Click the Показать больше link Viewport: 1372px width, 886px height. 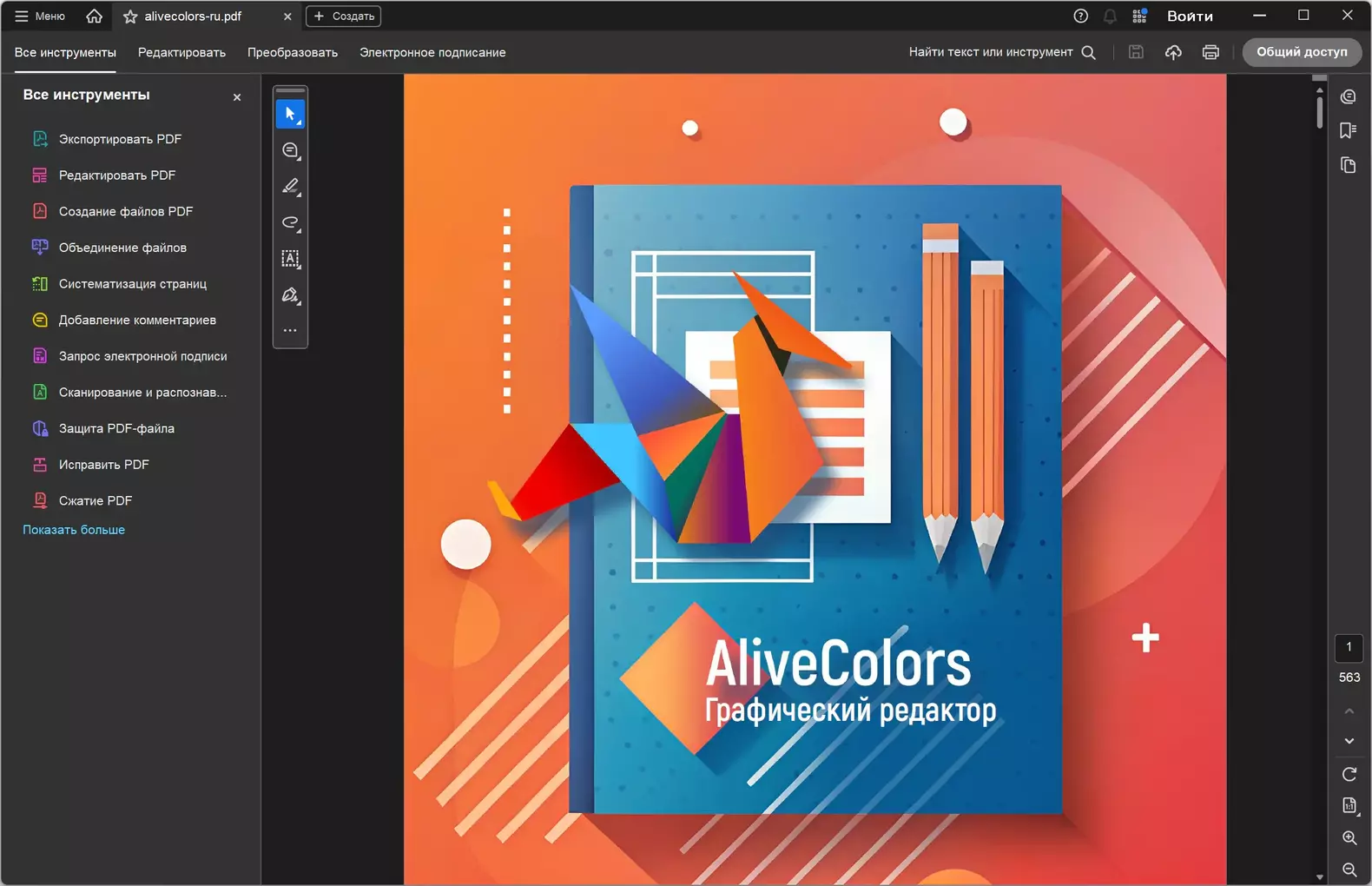(x=74, y=530)
